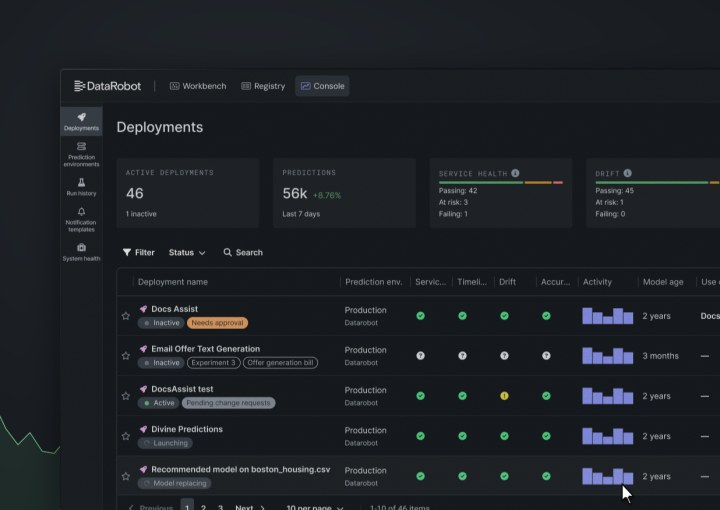Image resolution: width=720 pixels, height=510 pixels.
Task: Star the DocsAssist test deployment
Action: (x=126, y=396)
